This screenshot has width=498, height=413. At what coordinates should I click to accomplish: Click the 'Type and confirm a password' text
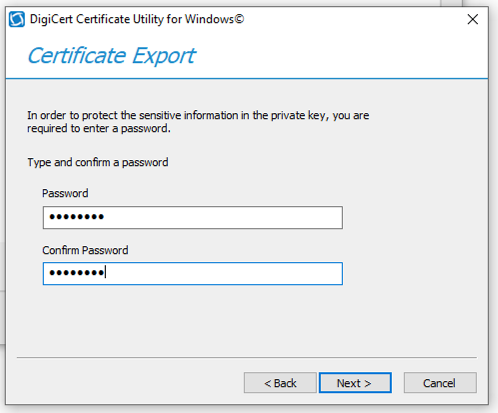coord(98,162)
